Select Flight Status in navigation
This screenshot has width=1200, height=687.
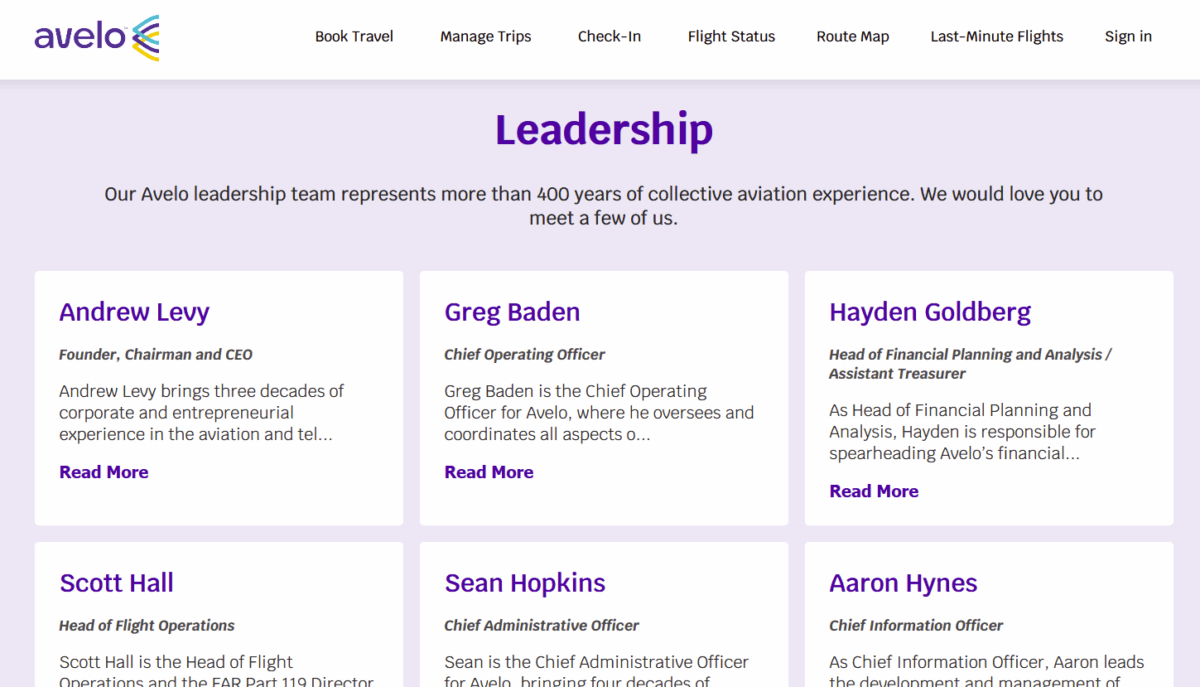[x=731, y=37]
